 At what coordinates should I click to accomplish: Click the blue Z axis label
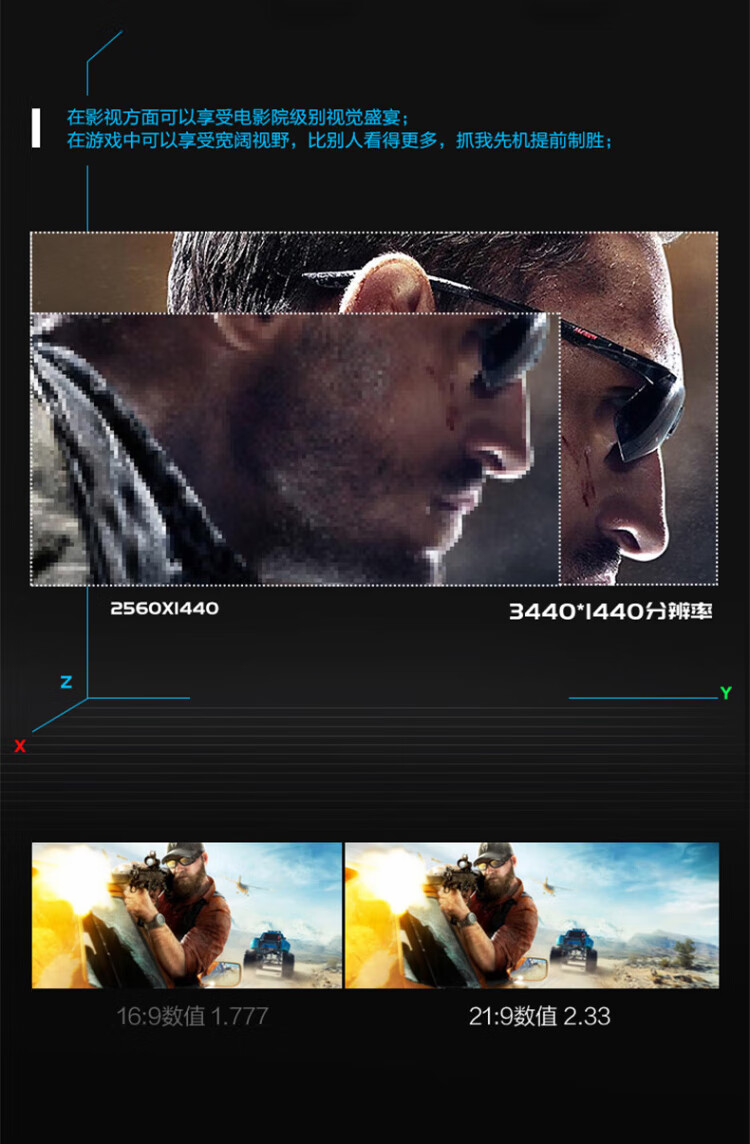[66, 682]
